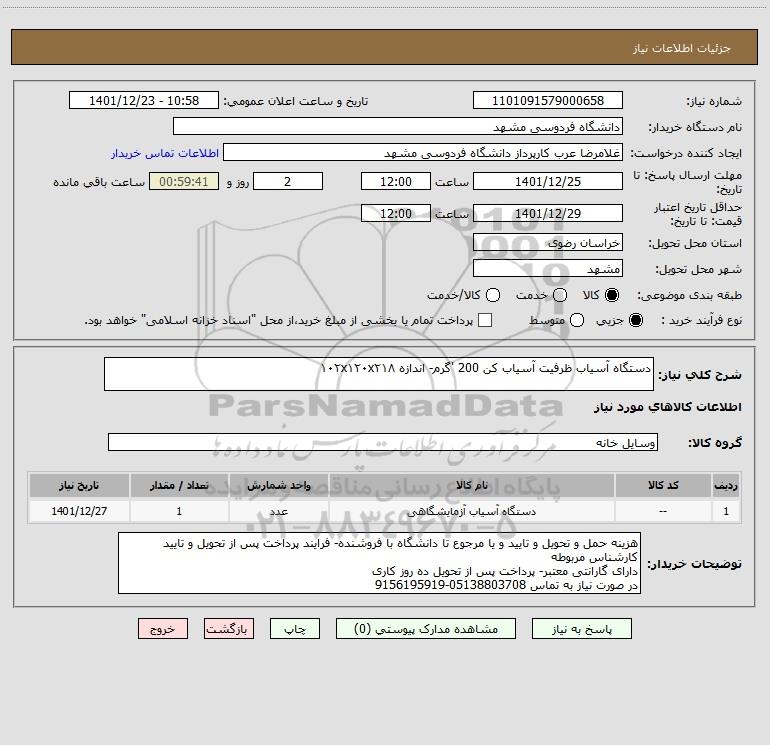Image resolution: width=770 pixels, height=745 pixels.
Task: Click the price validity date 1401/12/29
Action: 548,213
